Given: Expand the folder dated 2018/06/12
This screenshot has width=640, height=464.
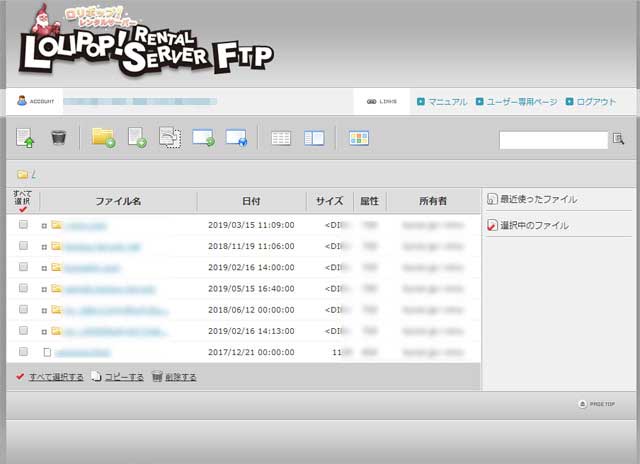Looking at the screenshot, I should (44, 310).
